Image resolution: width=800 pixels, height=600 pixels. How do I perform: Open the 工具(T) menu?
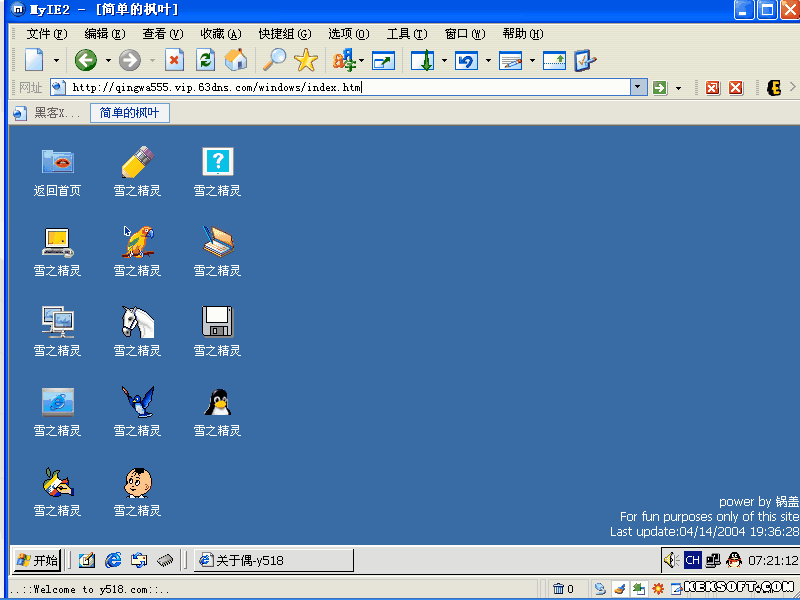point(407,34)
